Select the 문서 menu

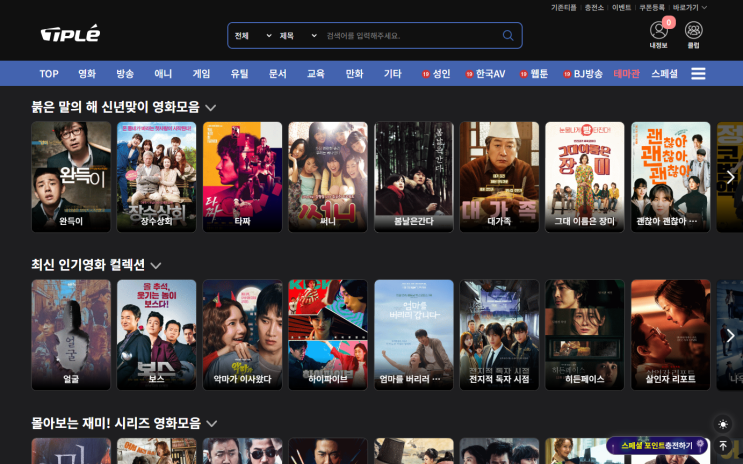point(278,73)
